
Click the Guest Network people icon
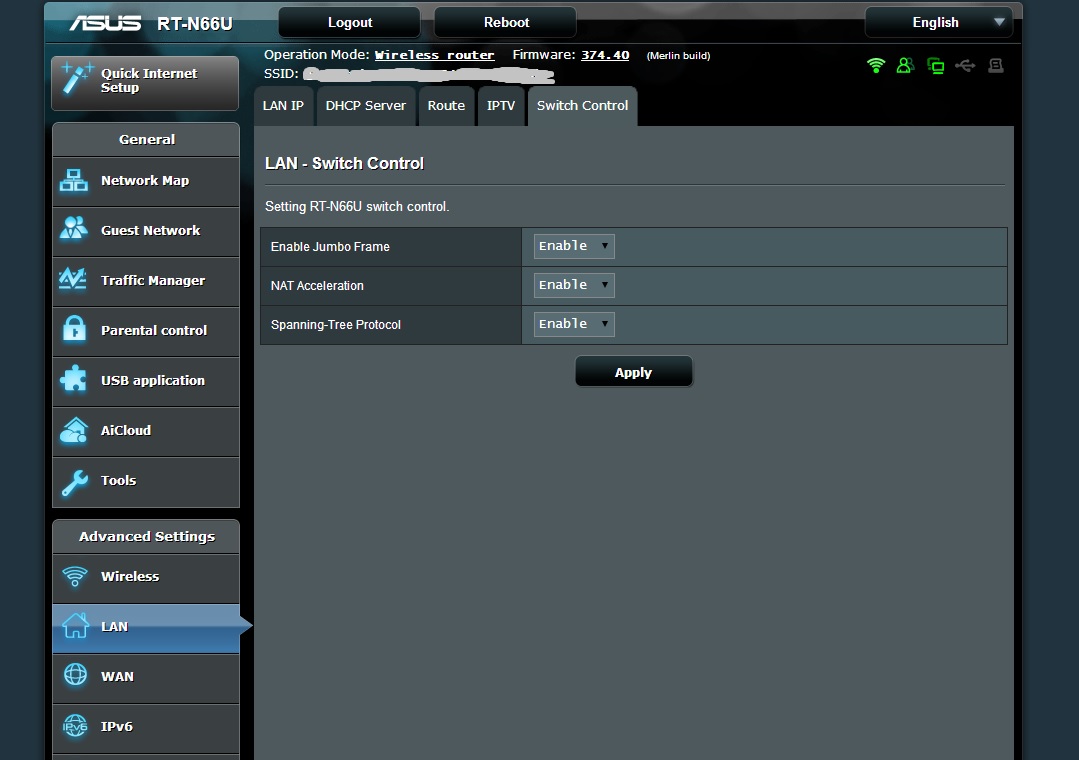(74, 228)
